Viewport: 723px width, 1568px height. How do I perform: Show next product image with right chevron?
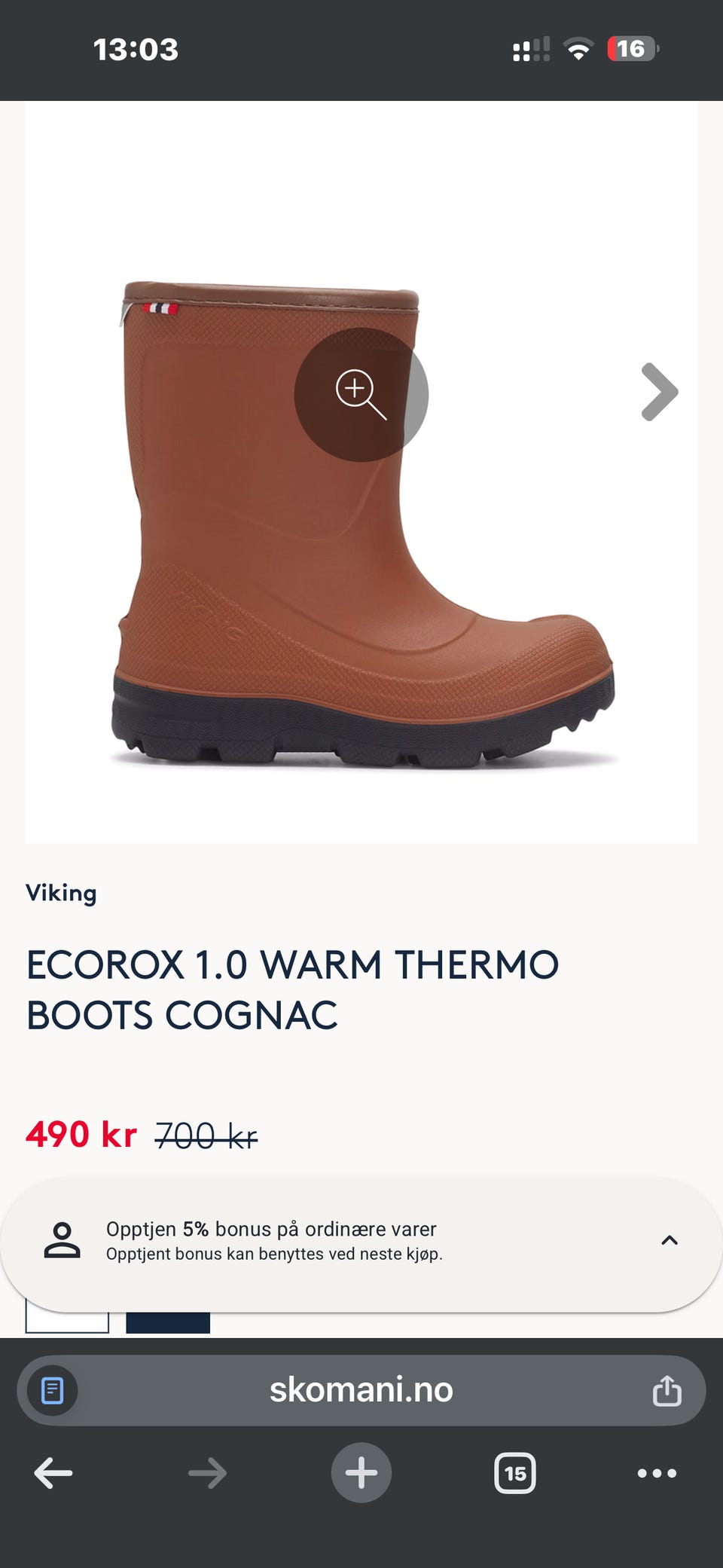660,392
